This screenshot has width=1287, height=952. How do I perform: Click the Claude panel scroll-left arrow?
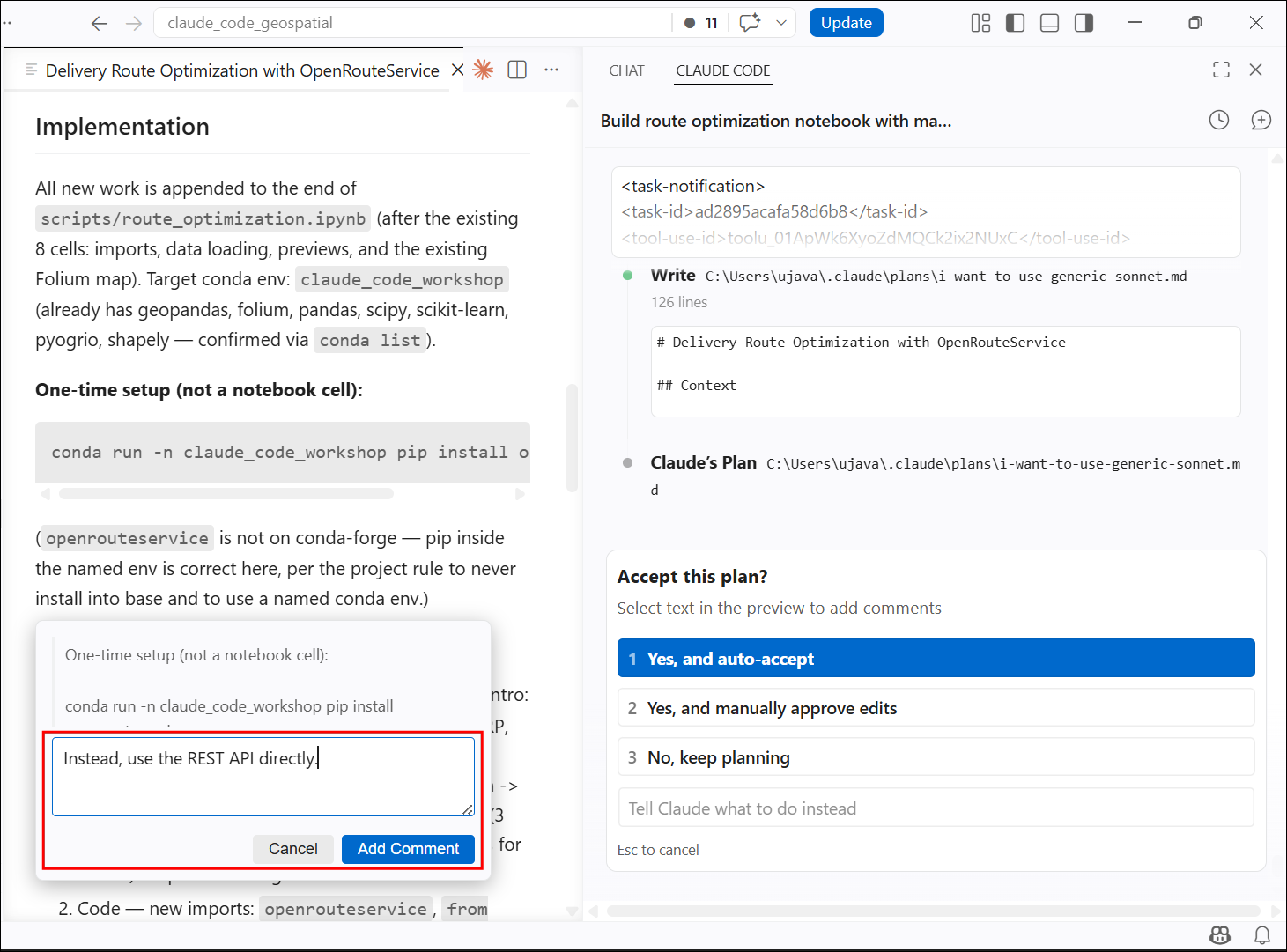(x=593, y=911)
